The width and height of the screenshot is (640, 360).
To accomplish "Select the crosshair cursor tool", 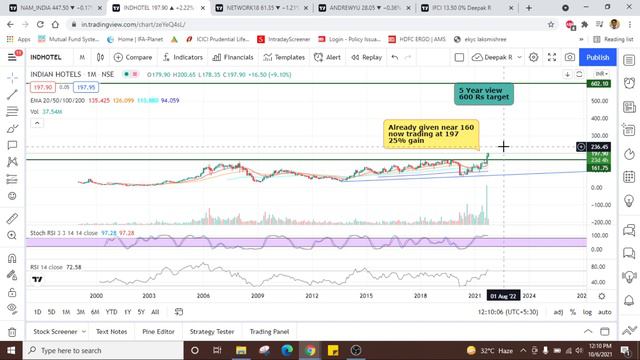I will point(12,78).
